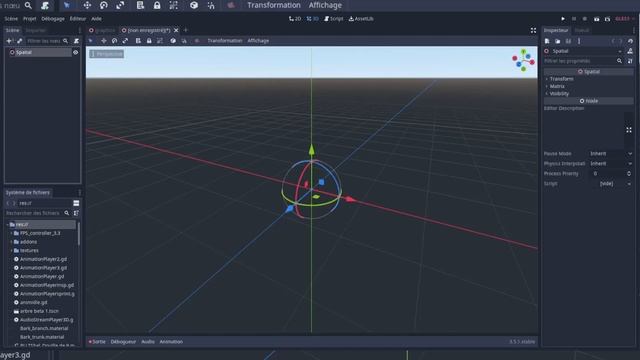Image resolution: width=640 pixels, height=360 pixels.
Task: Open the Perspective view menu
Action: (107, 54)
